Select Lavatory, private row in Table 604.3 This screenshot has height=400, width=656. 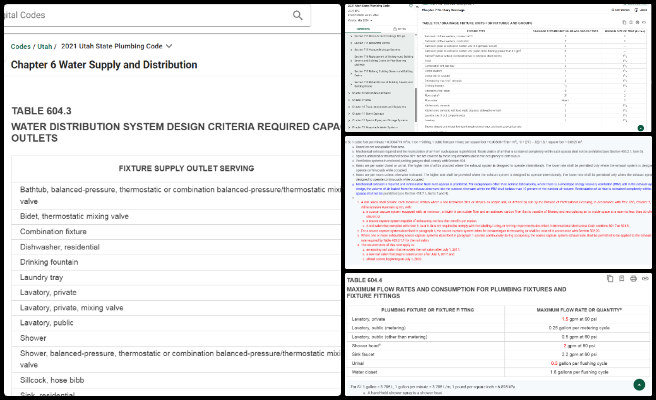point(176,292)
